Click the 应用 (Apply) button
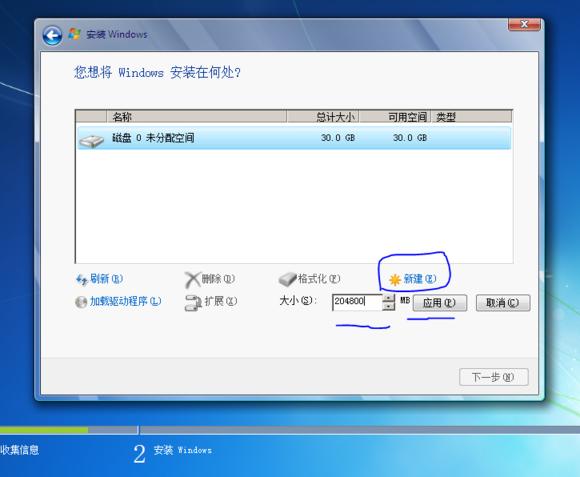The image size is (580, 477). [439, 303]
